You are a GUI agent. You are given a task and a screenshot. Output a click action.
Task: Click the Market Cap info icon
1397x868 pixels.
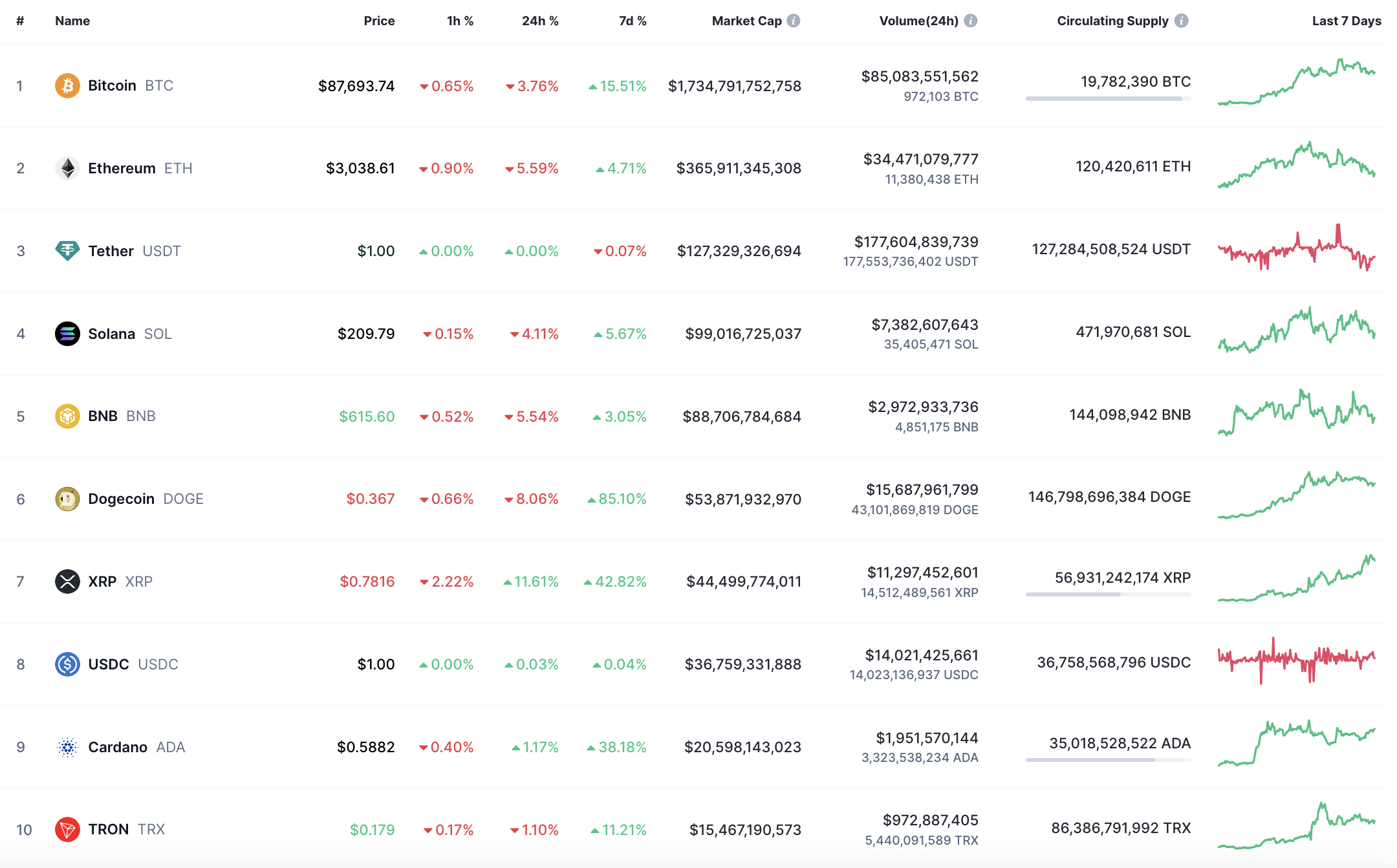(794, 21)
